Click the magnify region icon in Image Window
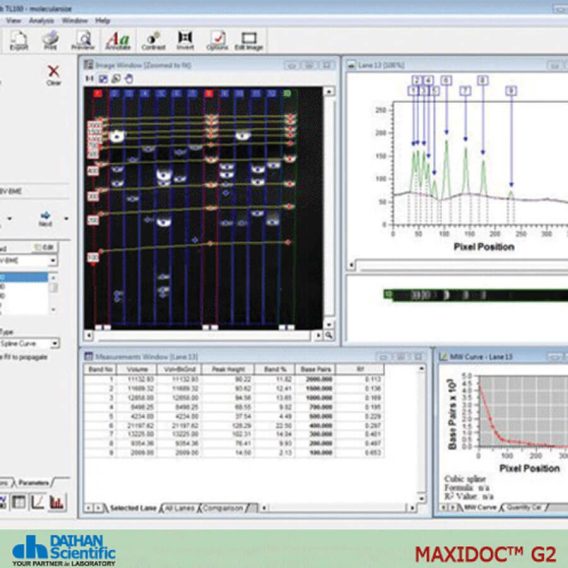This screenshot has width=568, height=568. pos(116,78)
